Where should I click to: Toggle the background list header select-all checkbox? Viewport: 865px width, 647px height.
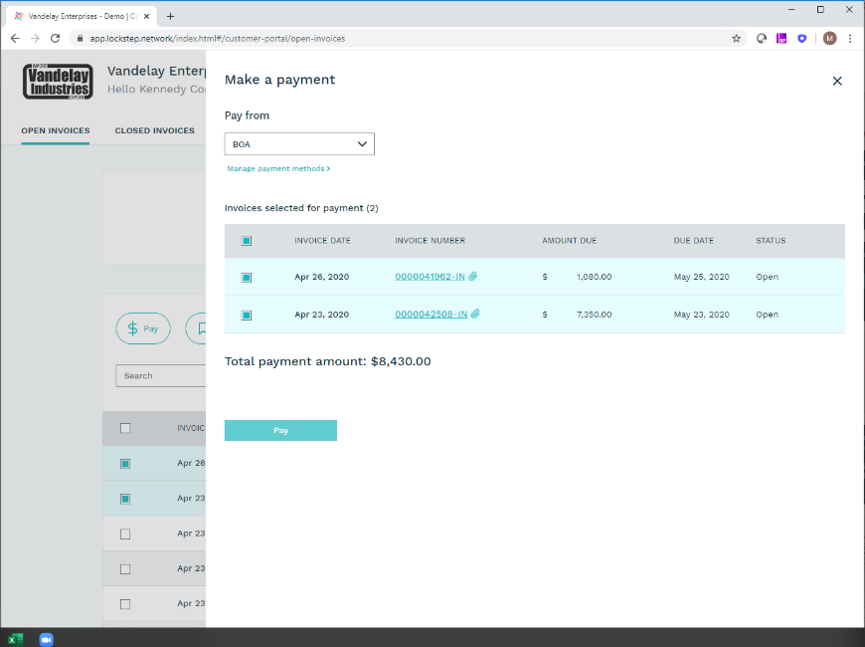(x=125, y=428)
